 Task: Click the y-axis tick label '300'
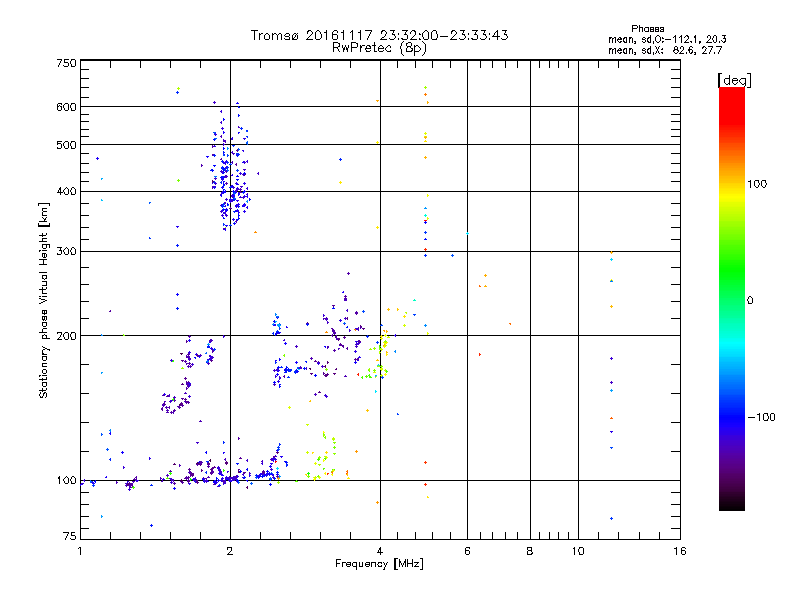tap(67, 252)
